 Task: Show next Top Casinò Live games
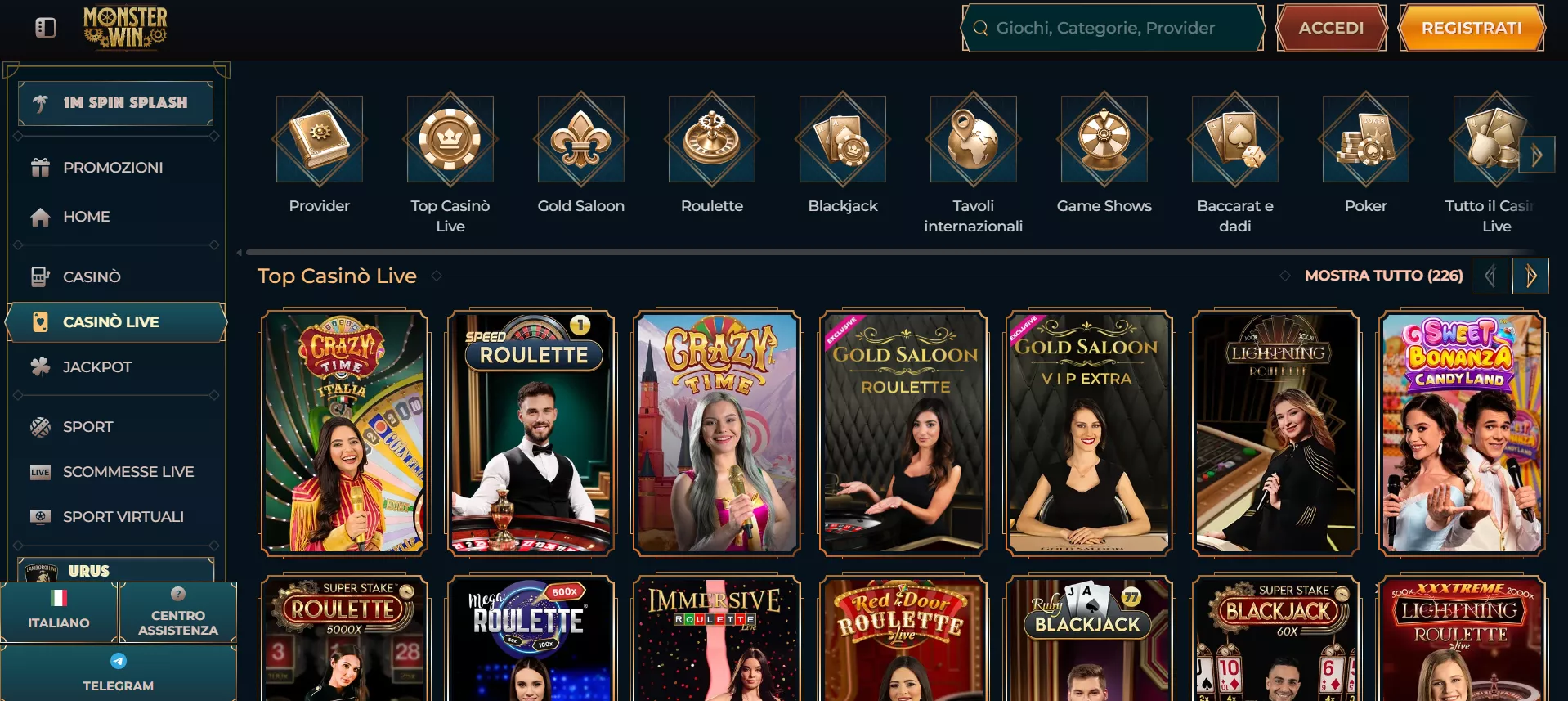(1530, 276)
